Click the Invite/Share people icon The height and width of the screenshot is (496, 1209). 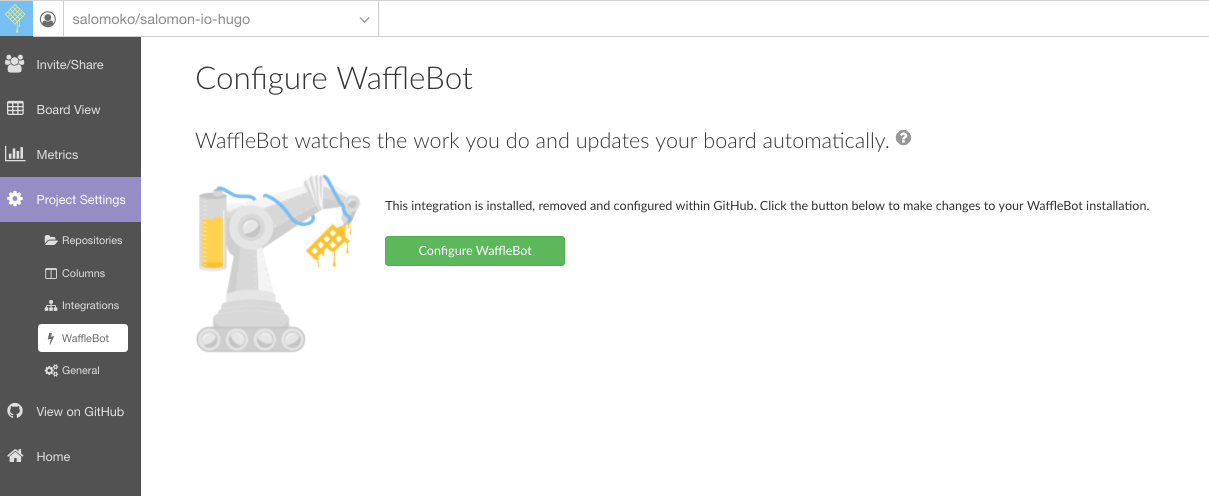tap(15, 64)
